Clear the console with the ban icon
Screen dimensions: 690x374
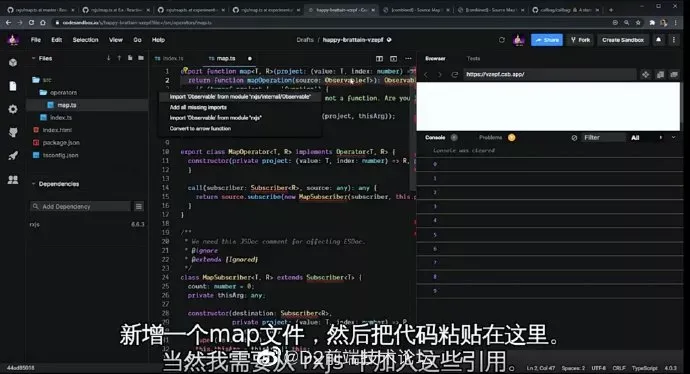click(x=574, y=138)
